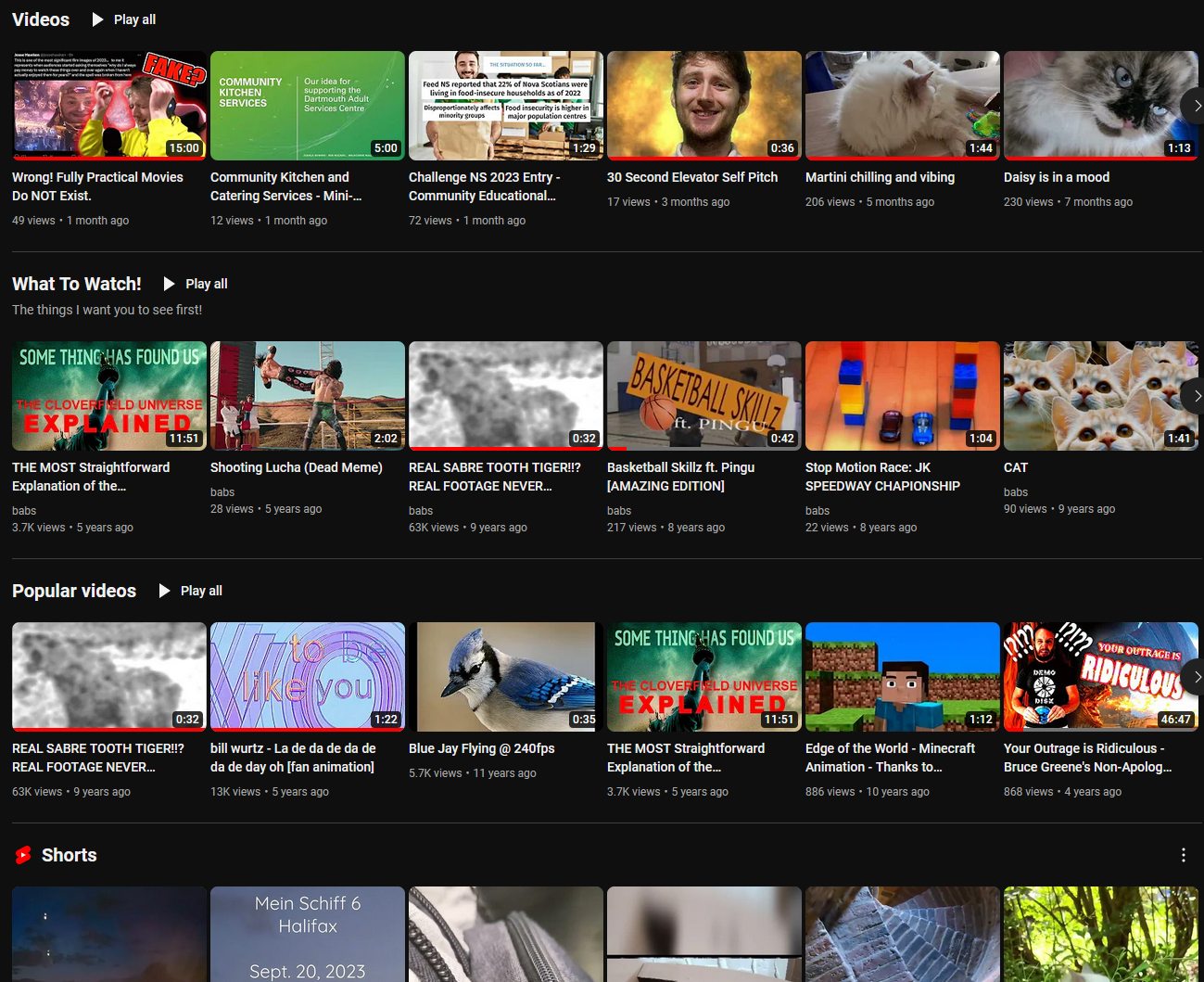This screenshot has height=982, width=1204.
Task: Open the spiral staircase short thumbnail
Action: click(x=903, y=934)
